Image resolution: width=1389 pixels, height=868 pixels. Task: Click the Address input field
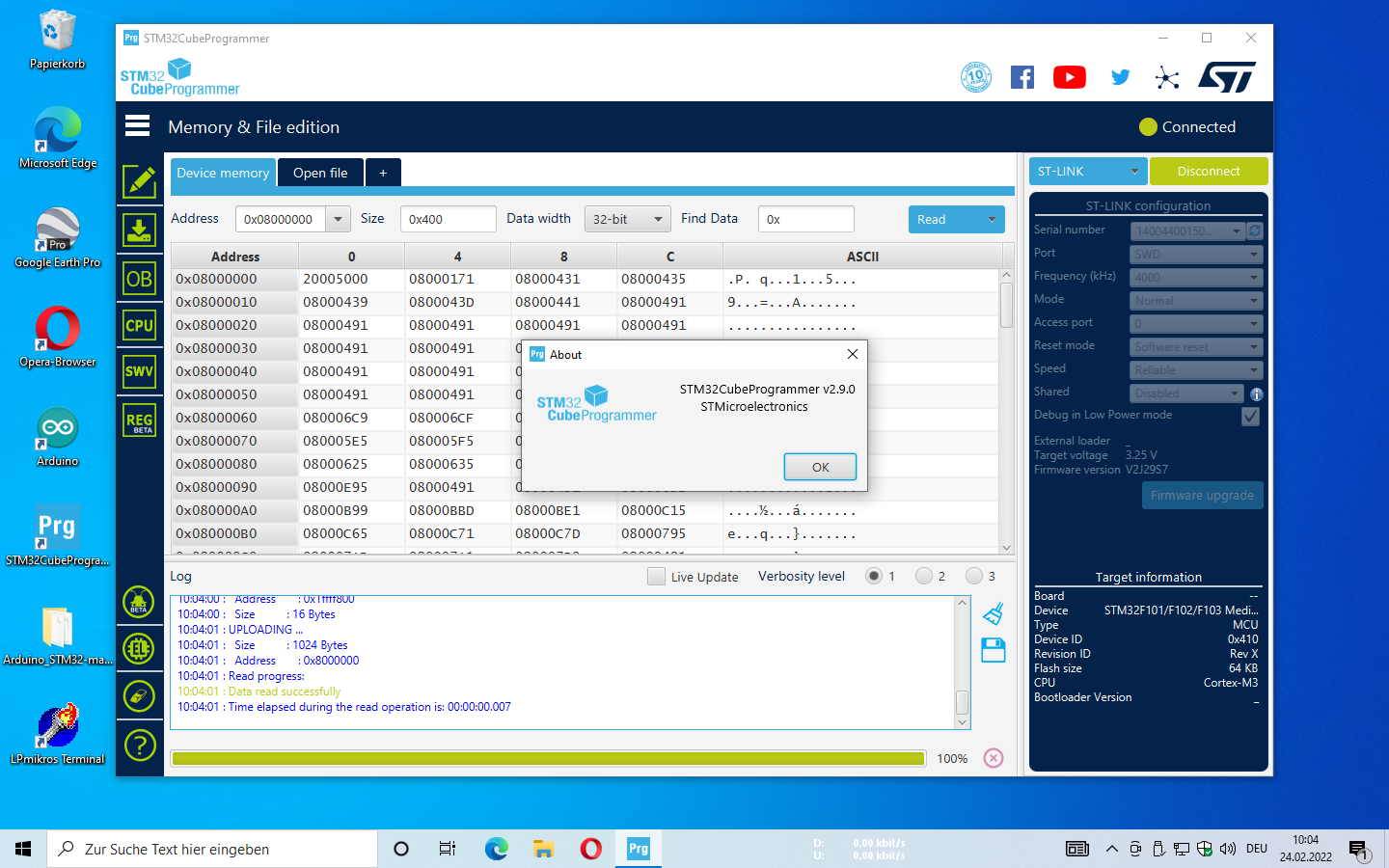(x=281, y=219)
